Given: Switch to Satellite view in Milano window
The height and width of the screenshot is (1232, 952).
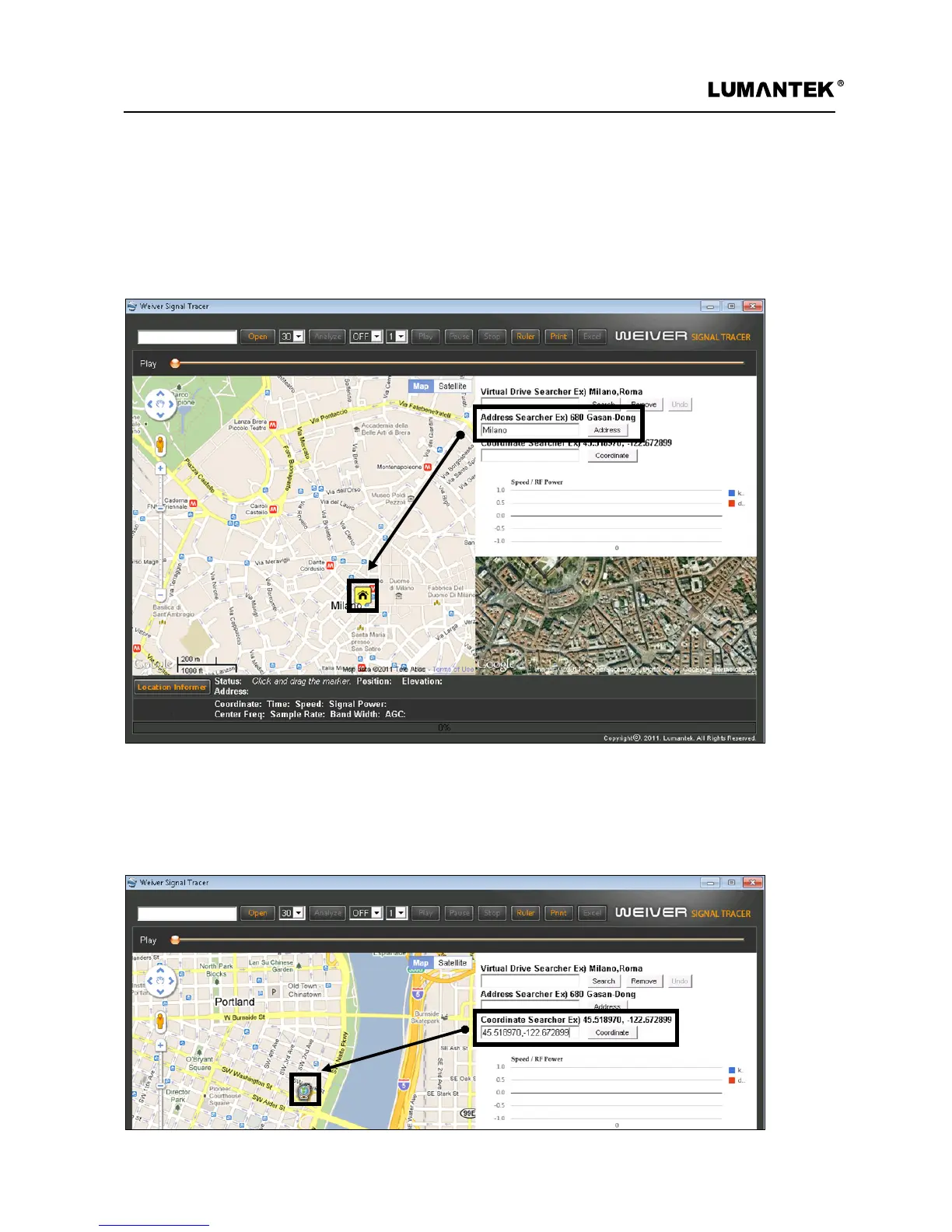Looking at the screenshot, I should coord(452,386).
